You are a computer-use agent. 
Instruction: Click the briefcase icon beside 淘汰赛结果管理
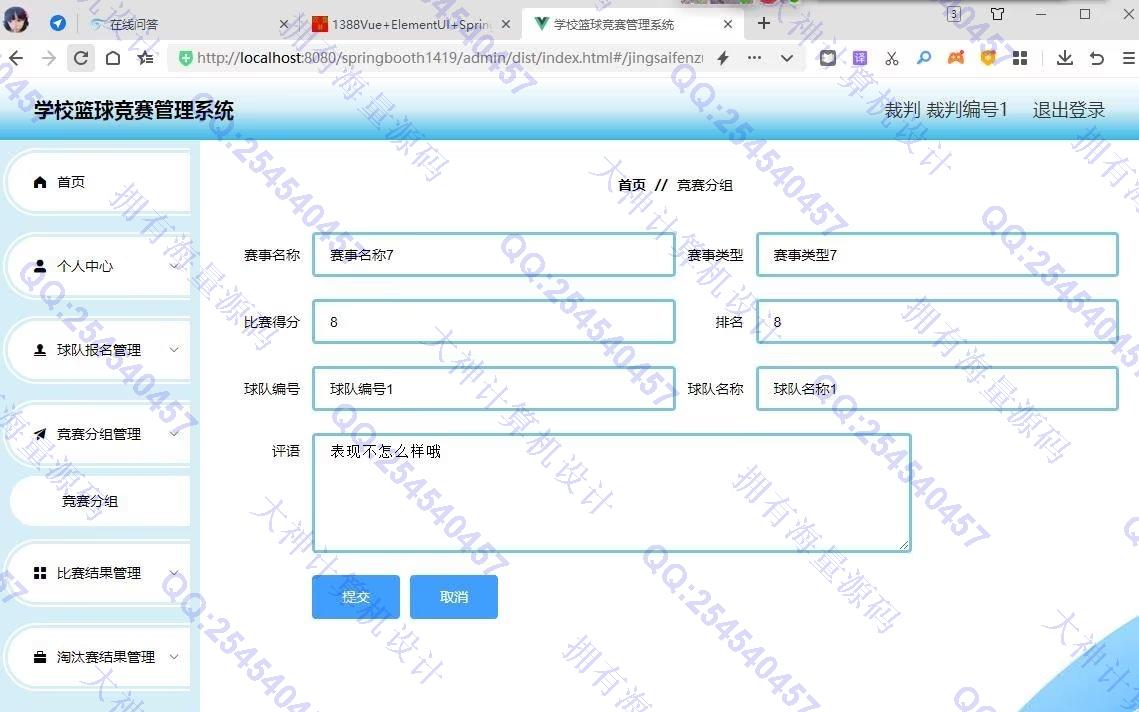click(40, 658)
